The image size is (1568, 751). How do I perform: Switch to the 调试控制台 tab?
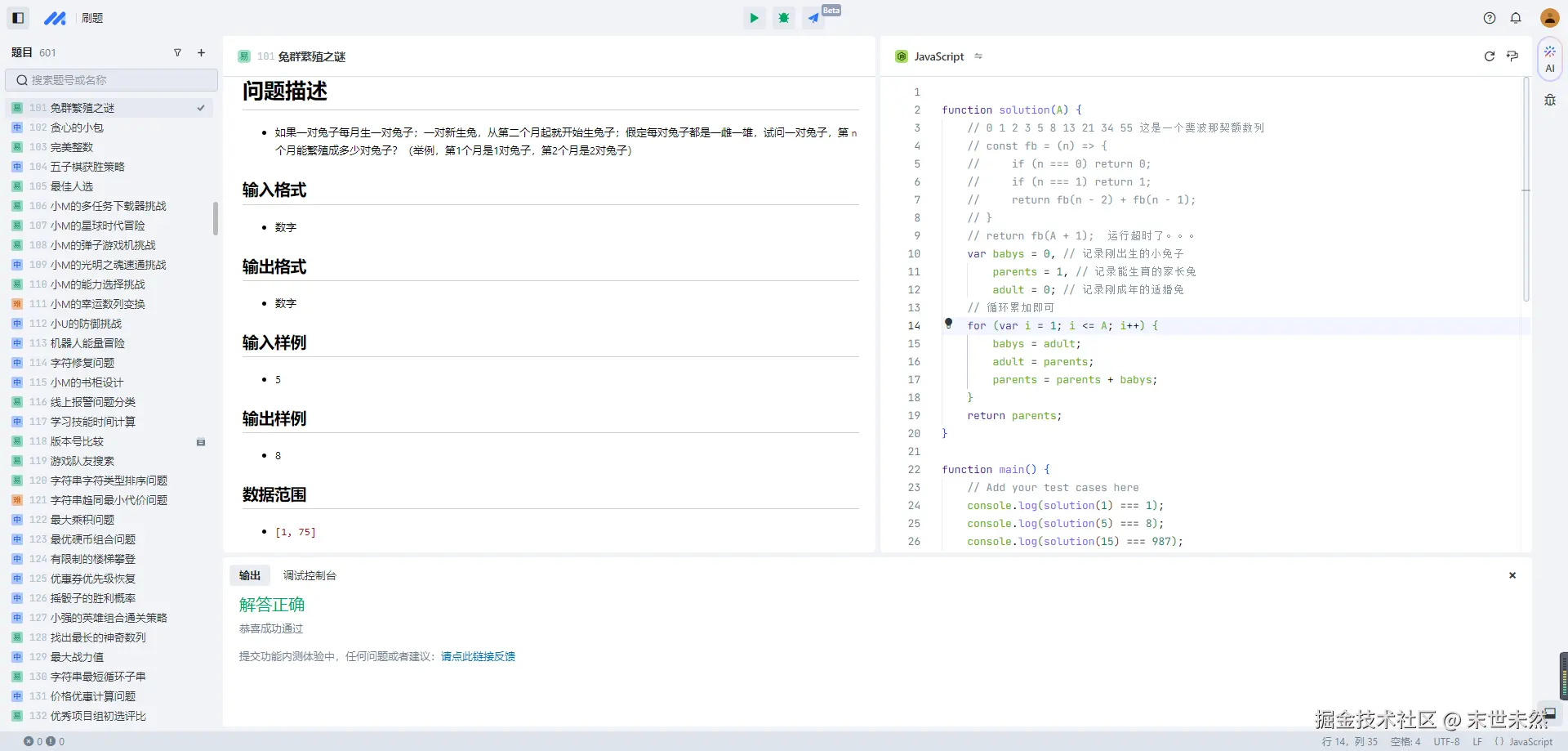click(310, 575)
